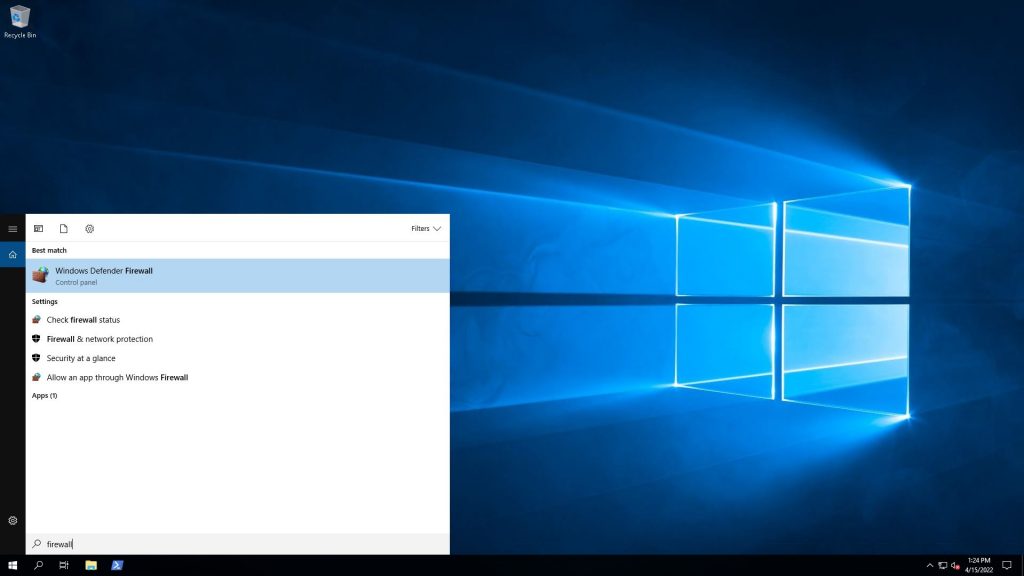Select Firewall & network protection
The height and width of the screenshot is (576, 1024).
click(100, 339)
